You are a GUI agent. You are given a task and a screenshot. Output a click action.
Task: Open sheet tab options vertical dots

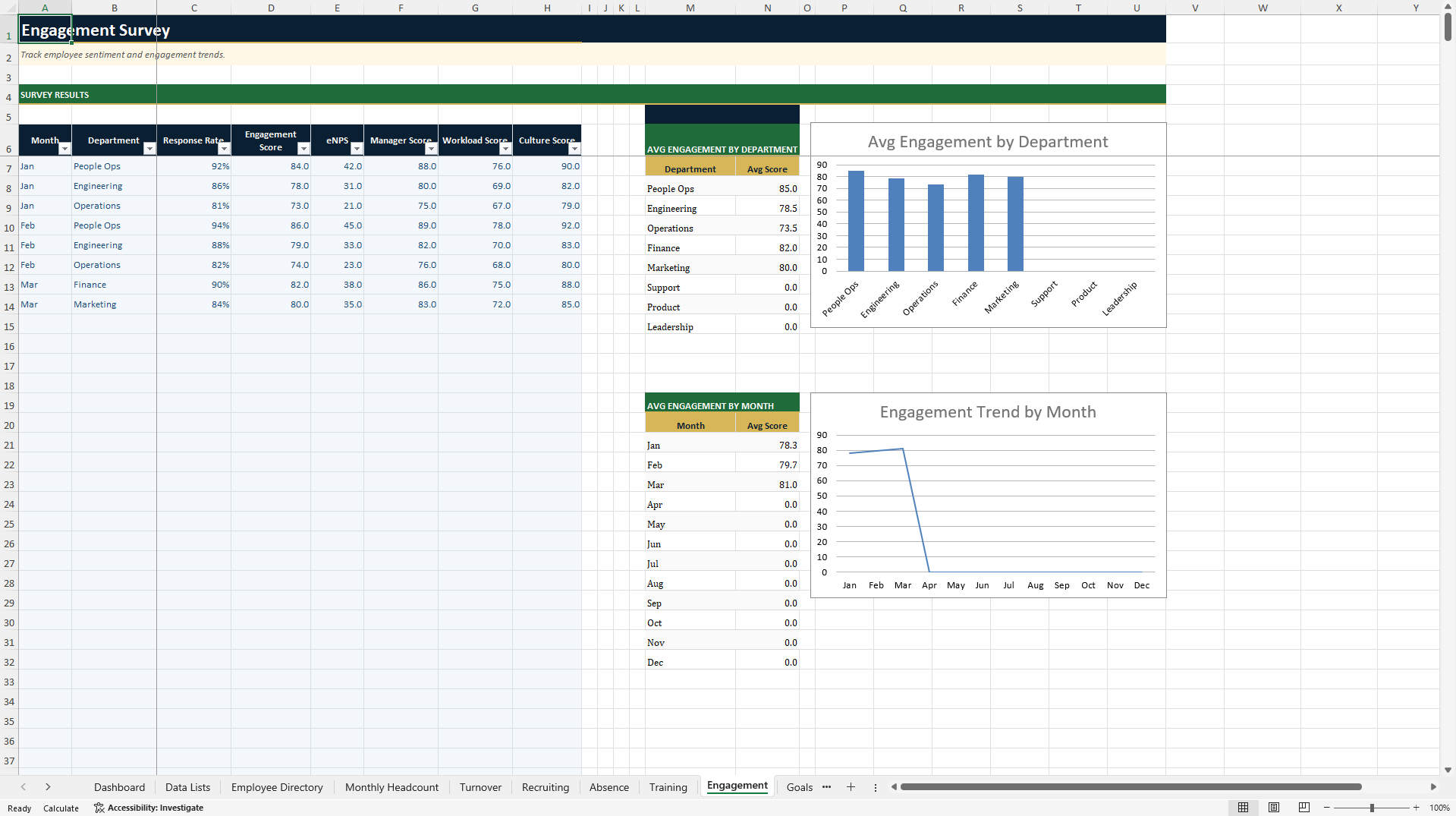point(875,787)
